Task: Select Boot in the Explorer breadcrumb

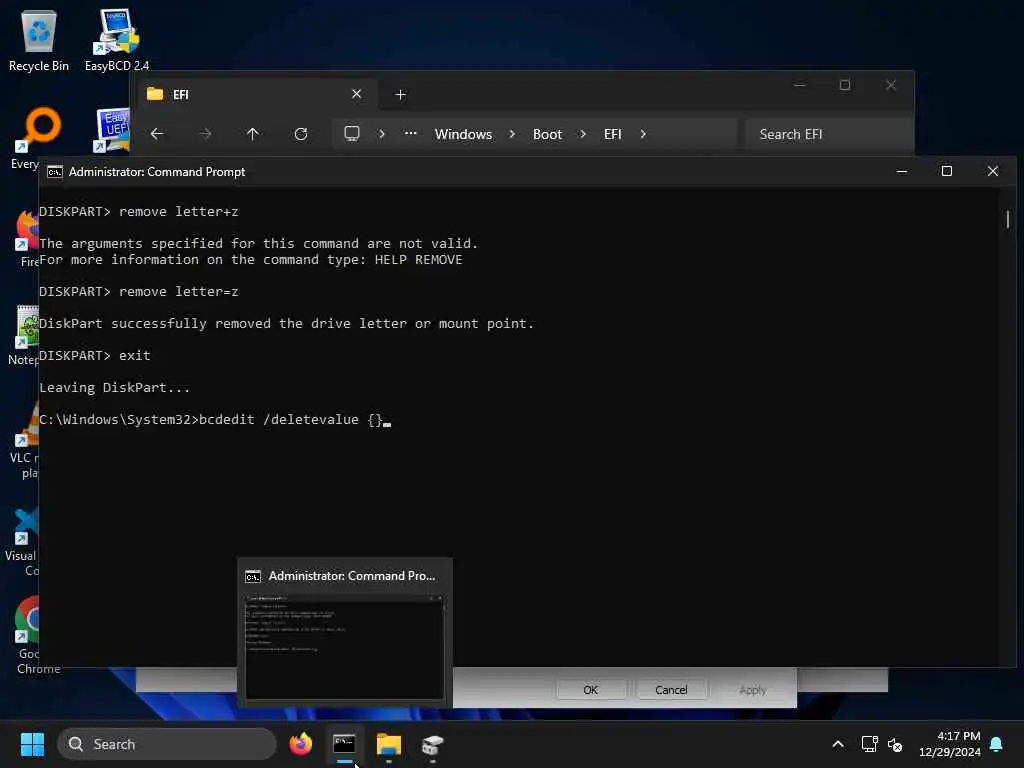Action: click(x=547, y=134)
